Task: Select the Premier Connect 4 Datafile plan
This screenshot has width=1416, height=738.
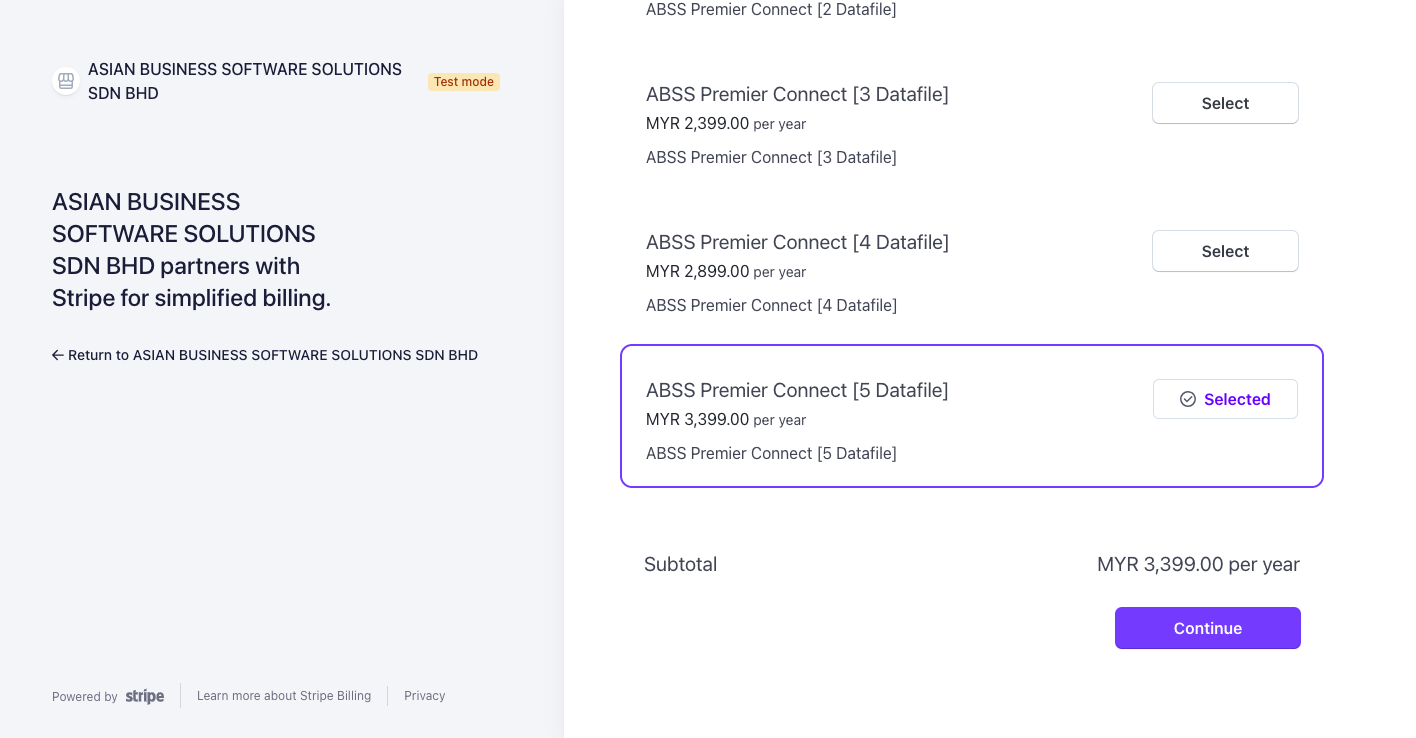Action: coord(1225,251)
